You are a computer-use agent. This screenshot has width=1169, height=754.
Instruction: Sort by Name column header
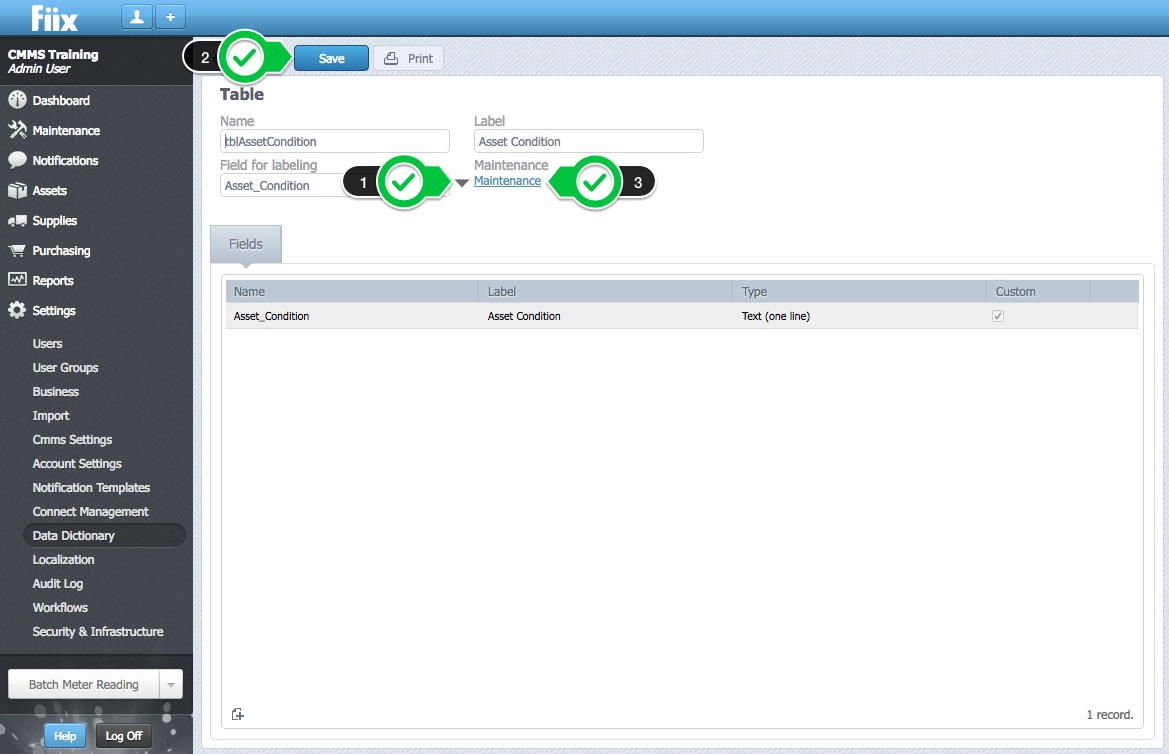pos(352,292)
